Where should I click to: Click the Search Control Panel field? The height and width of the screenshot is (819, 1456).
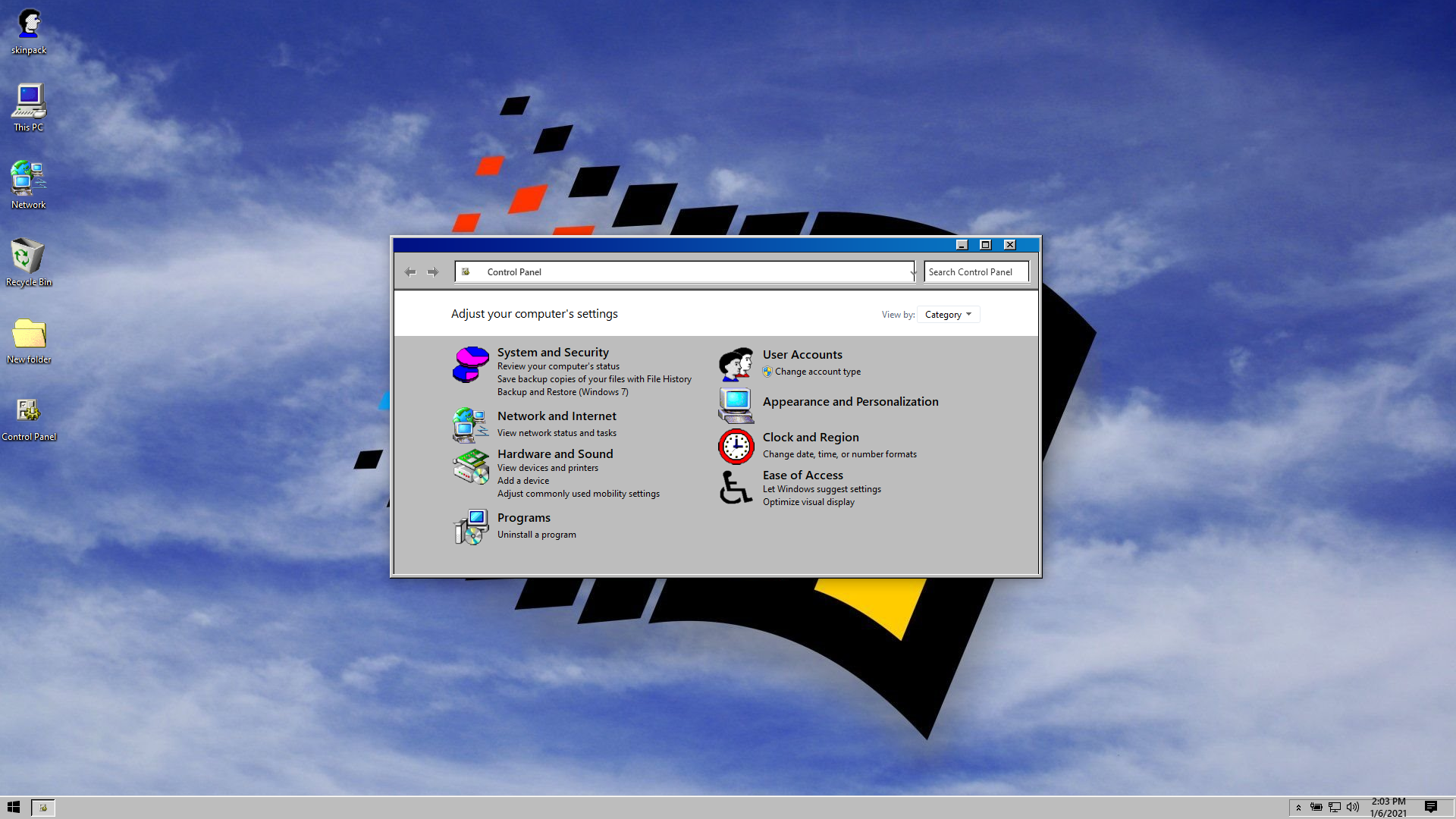pyautogui.click(x=975, y=272)
